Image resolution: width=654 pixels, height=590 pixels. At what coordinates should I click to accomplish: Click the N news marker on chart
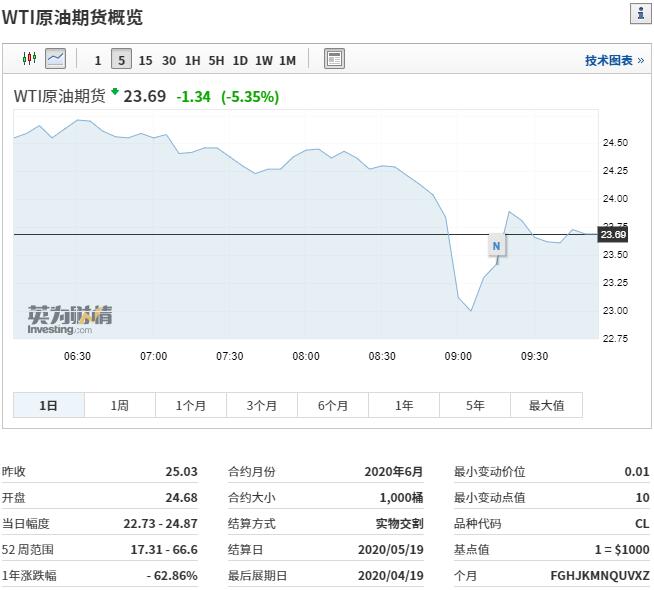496,246
